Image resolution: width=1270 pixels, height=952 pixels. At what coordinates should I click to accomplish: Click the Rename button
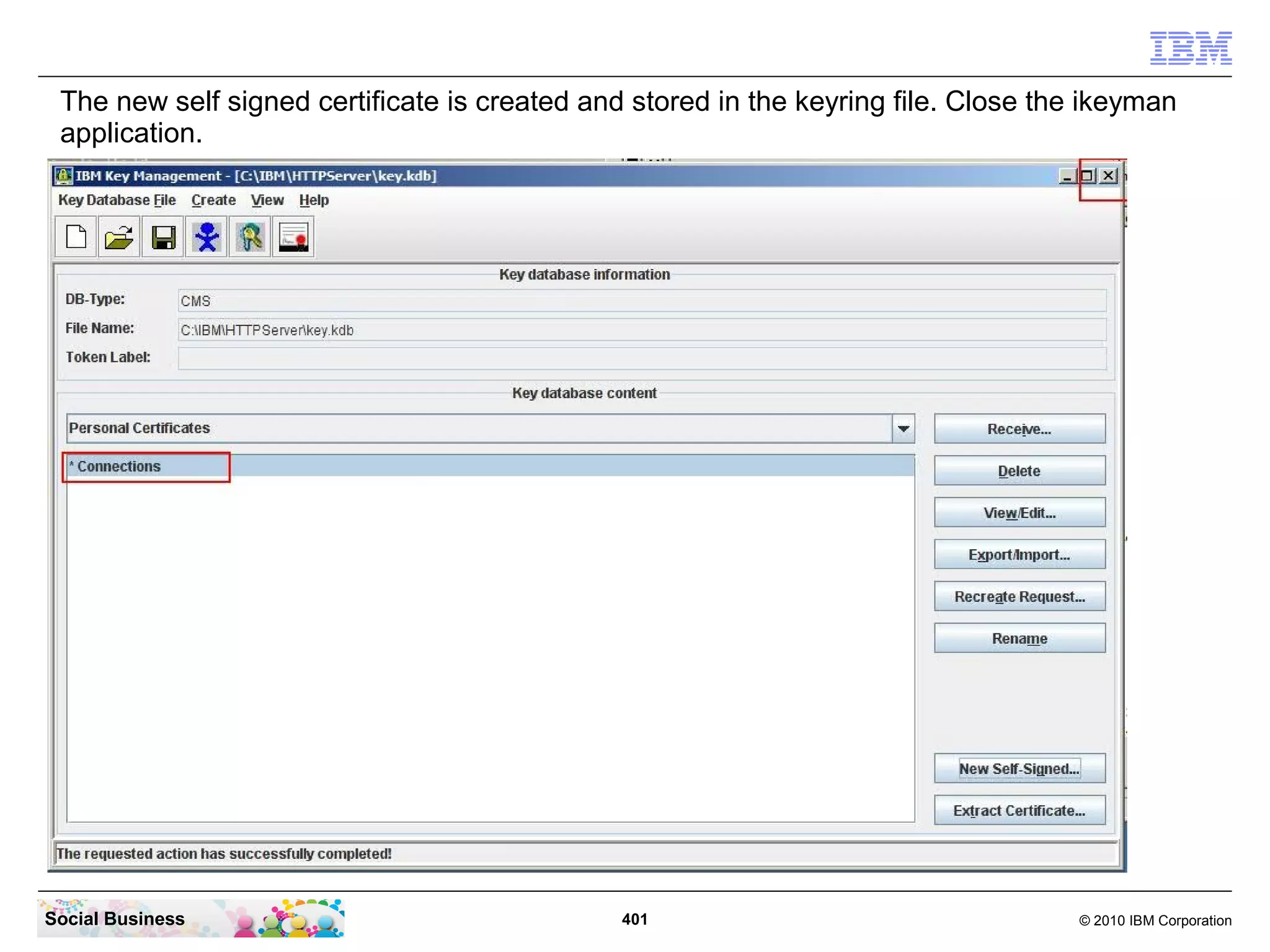(1019, 638)
